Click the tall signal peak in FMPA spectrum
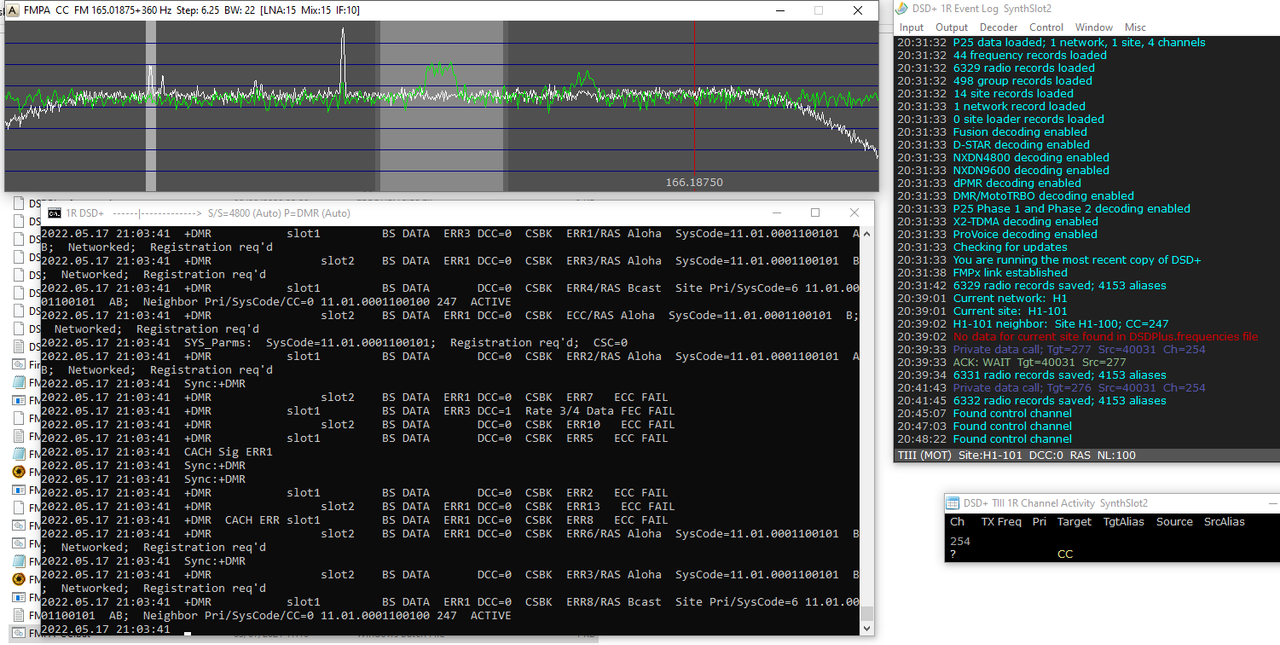This screenshot has width=1280, height=645. point(342,60)
